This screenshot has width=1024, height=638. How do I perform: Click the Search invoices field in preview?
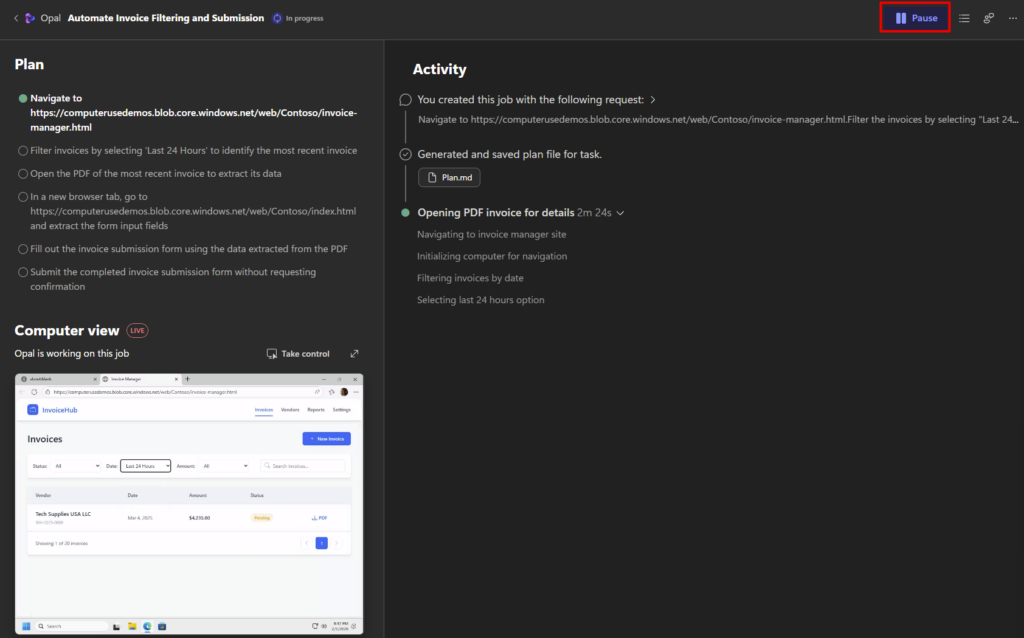(303, 466)
